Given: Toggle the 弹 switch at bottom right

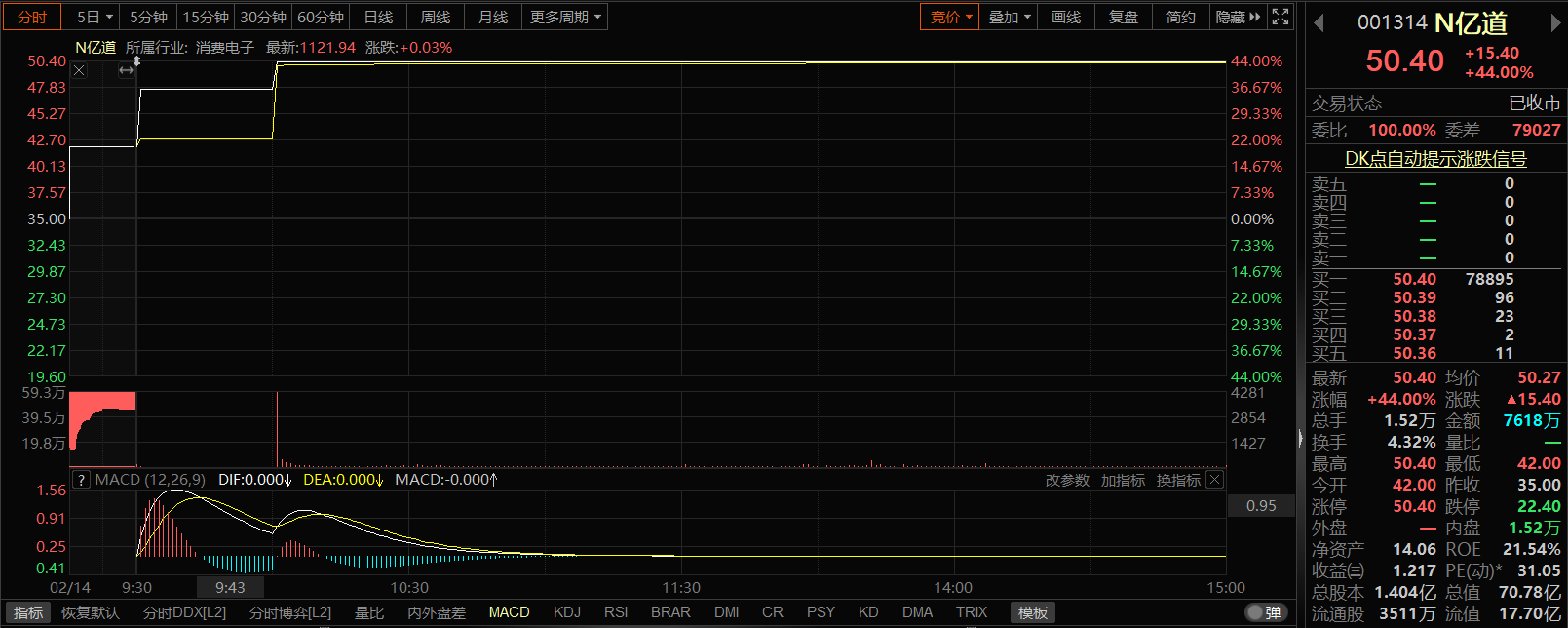Looking at the screenshot, I should click(x=1264, y=612).
